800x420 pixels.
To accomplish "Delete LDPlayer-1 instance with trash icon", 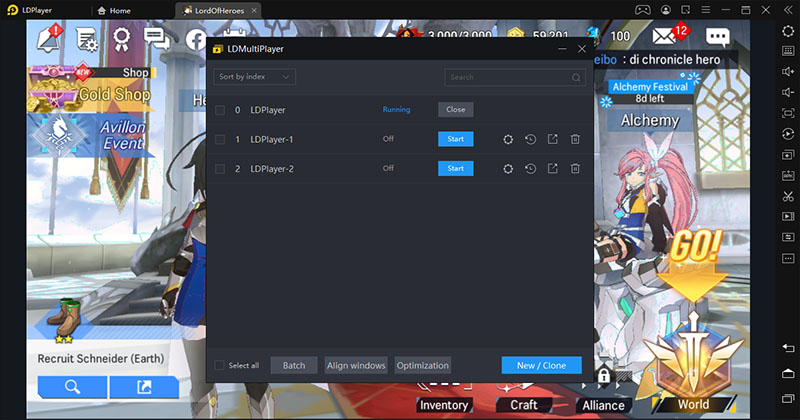I will 575,139.
